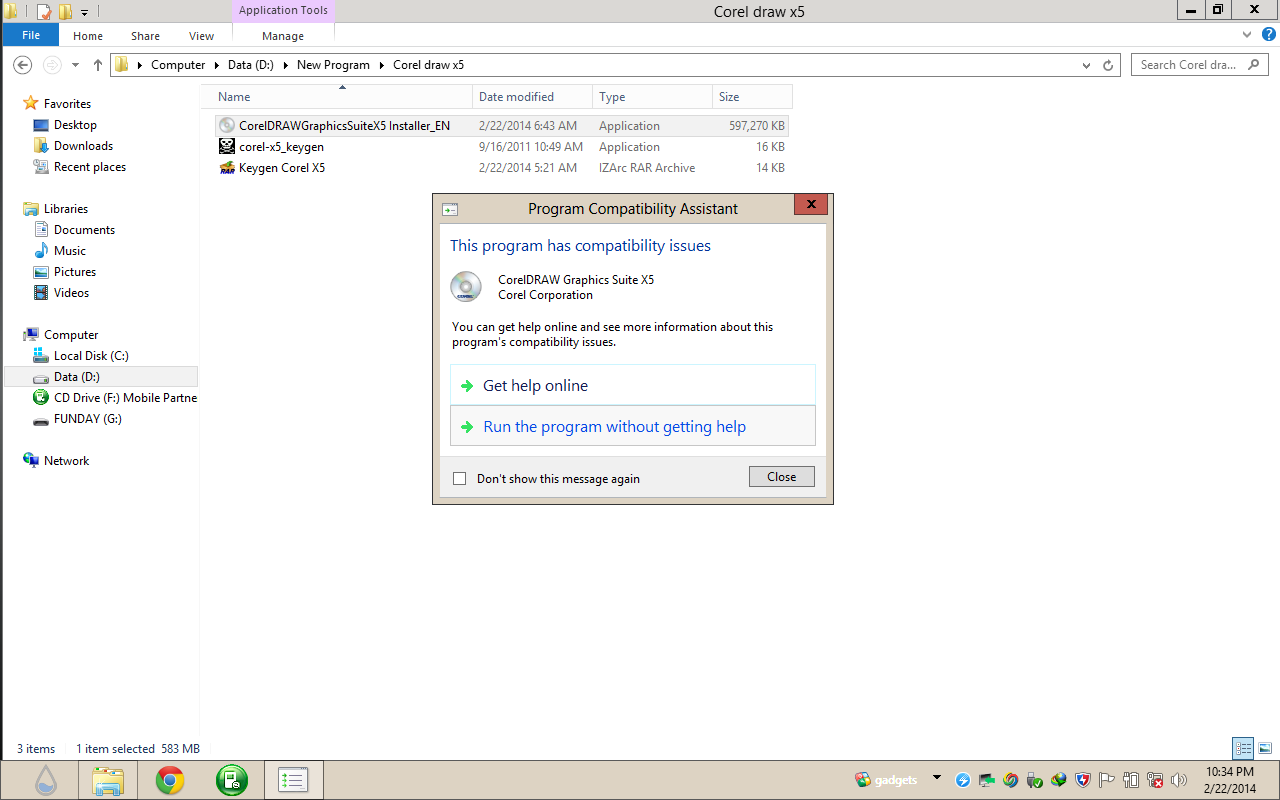This screenshot has height=800, width=1280.
Task: Expand the arrow after Data (D:) in address bar
Action: 284,65
